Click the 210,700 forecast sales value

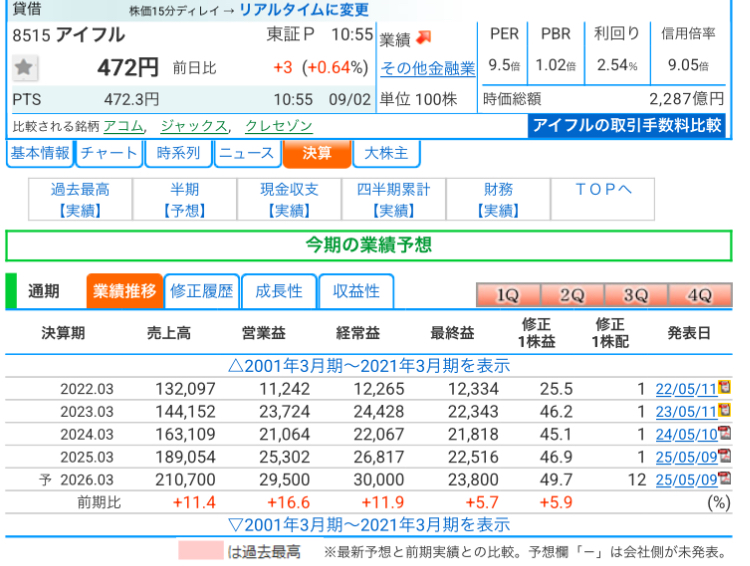pyautogui.click(x=186, y=479)
